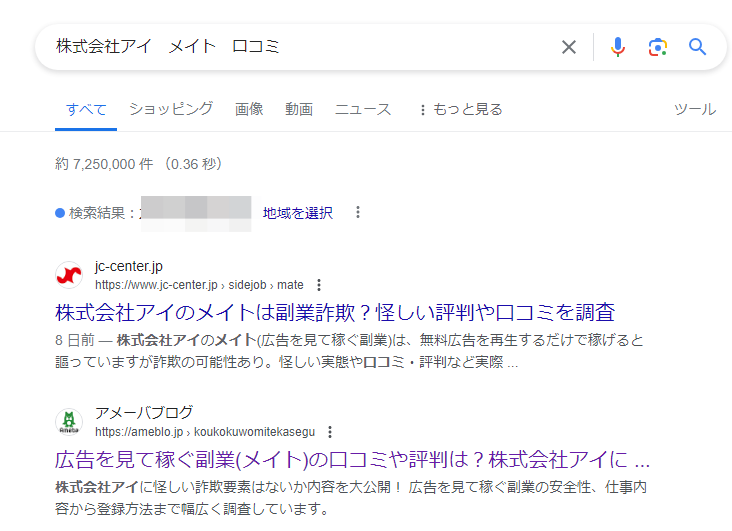Open image search with the Lens camera icon
The width and height of the screenshot is (732, 531).
coord(657,47)
